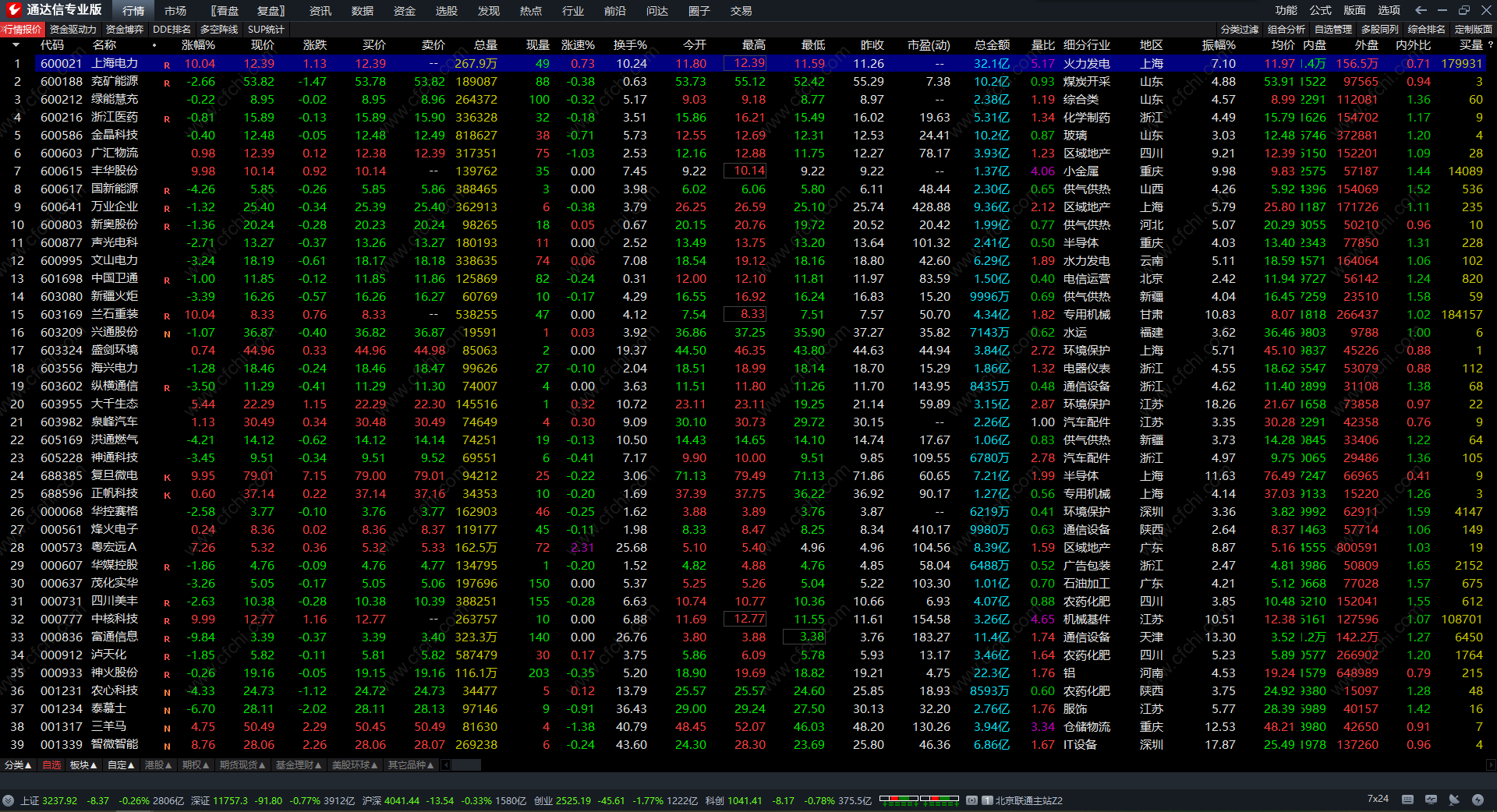
Task: Click the screenshot capture icon near 北京联通主站
Action: [971, 800]
